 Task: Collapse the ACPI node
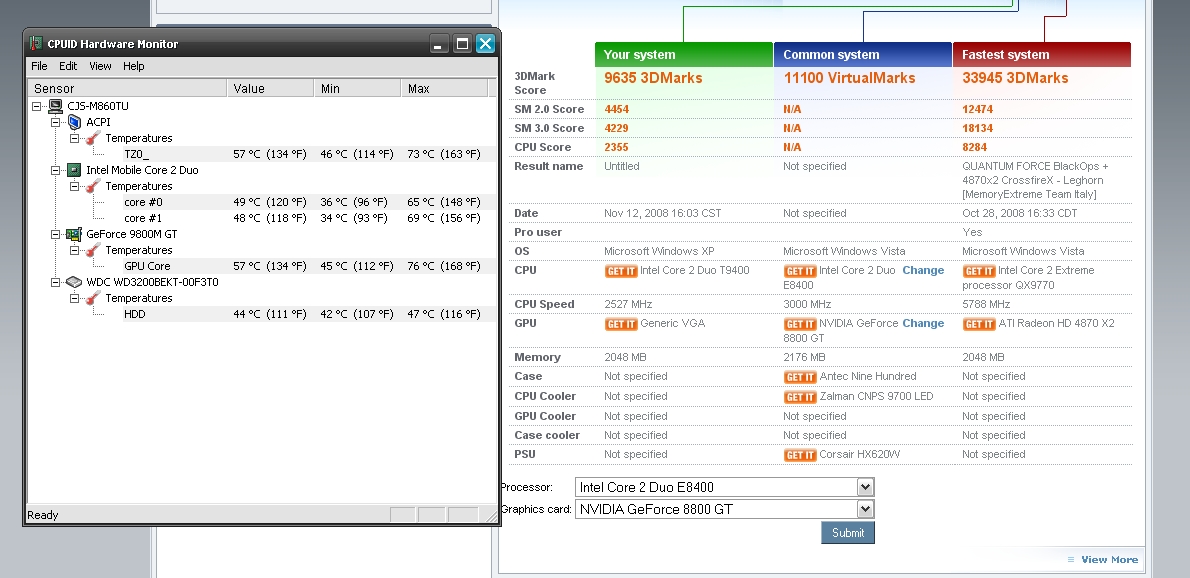(55, 122)
